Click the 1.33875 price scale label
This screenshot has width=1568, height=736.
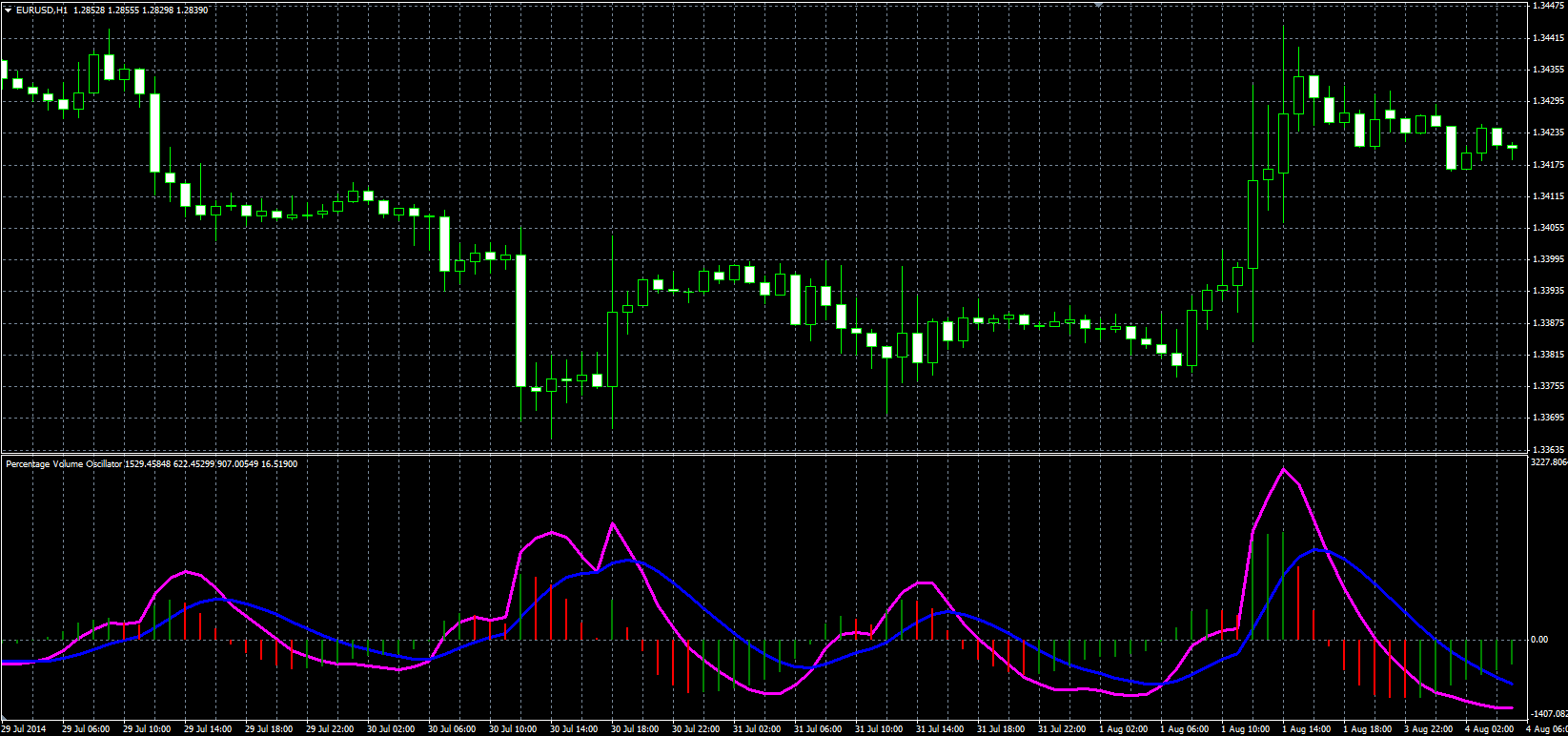[x=1548, y=323]
